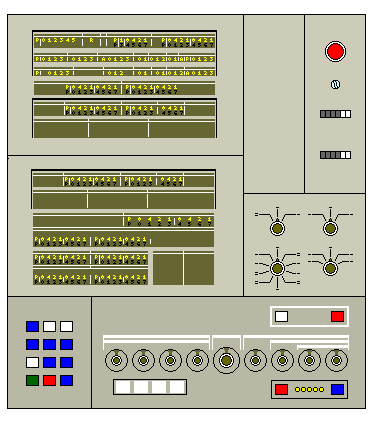
Task: Click the R label in top register row
Action: (x=92, y=40)
